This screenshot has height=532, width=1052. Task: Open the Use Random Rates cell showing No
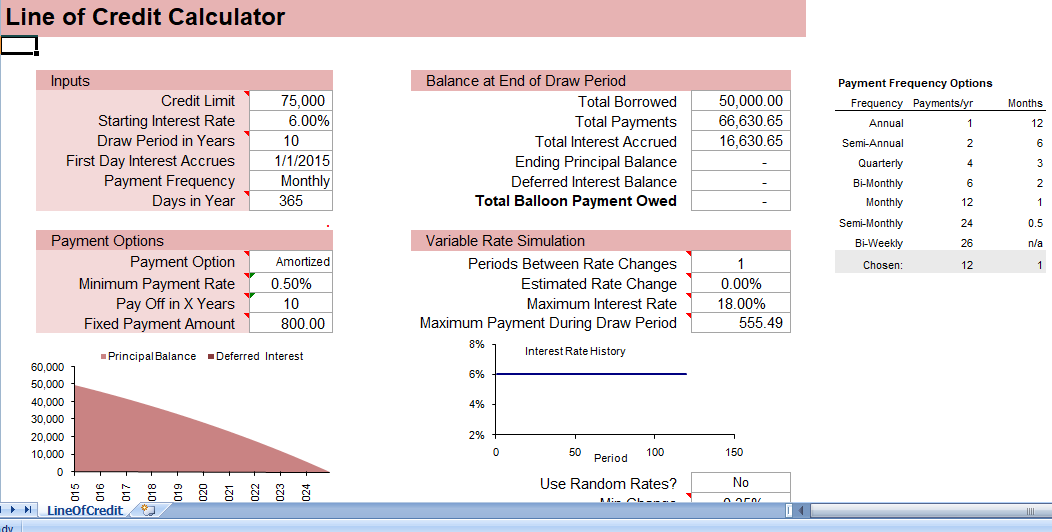pyautogui.click(x=741, y=482)
